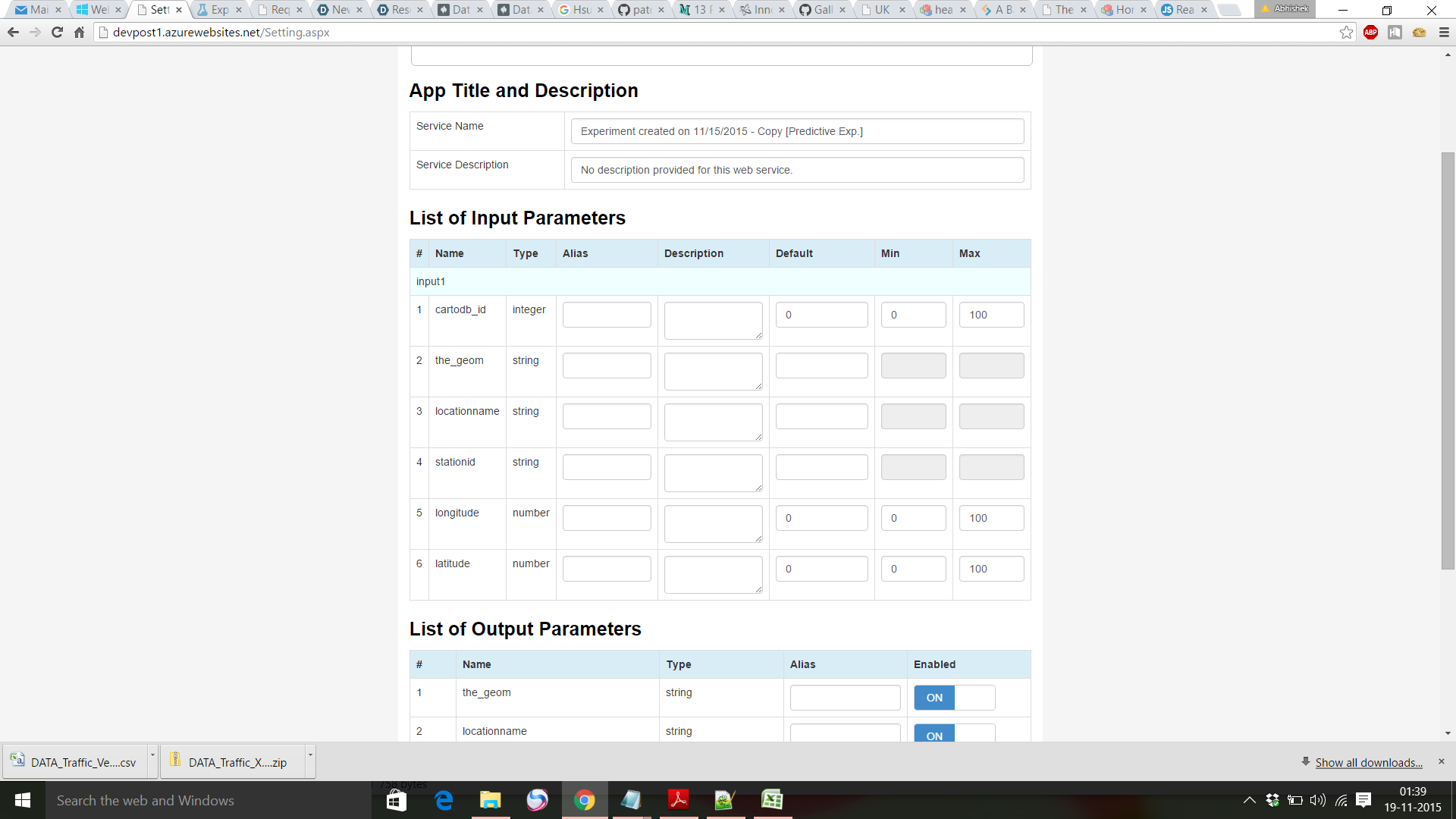Click the Adblock Plus extension icon
Screen dimensions: 1456x819
click(1370, 33)
